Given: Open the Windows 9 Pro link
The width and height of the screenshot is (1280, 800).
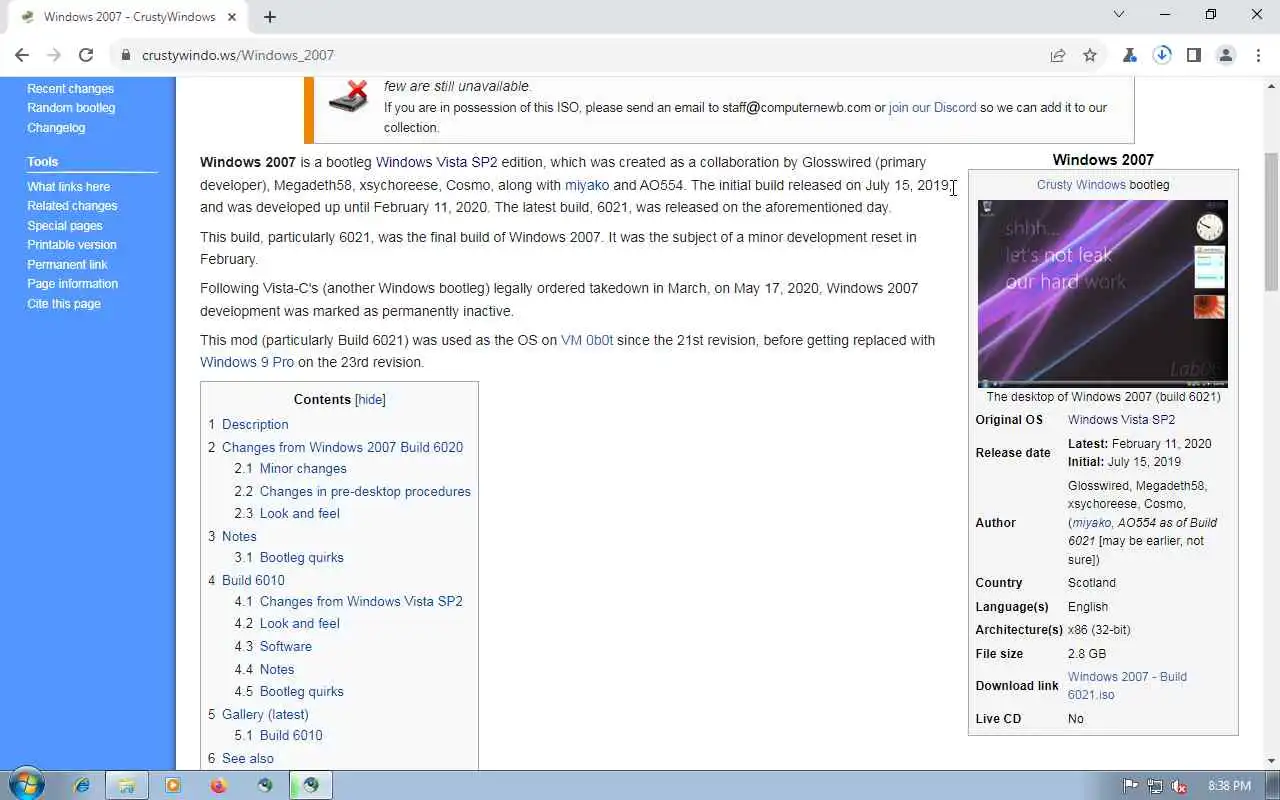Looking at the screenshot, I should [247, 362].
